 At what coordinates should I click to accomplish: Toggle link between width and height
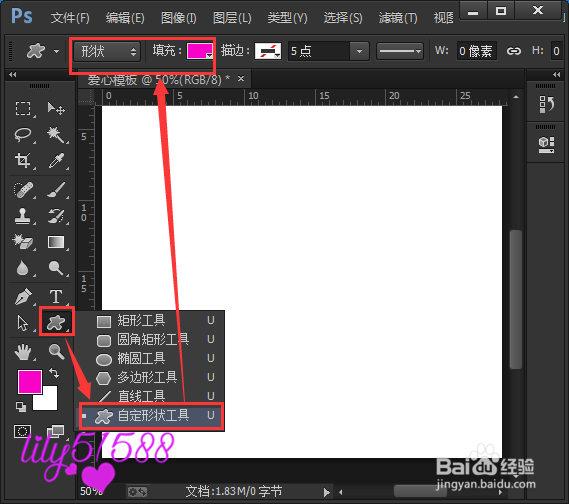click(x=513, y=51)
